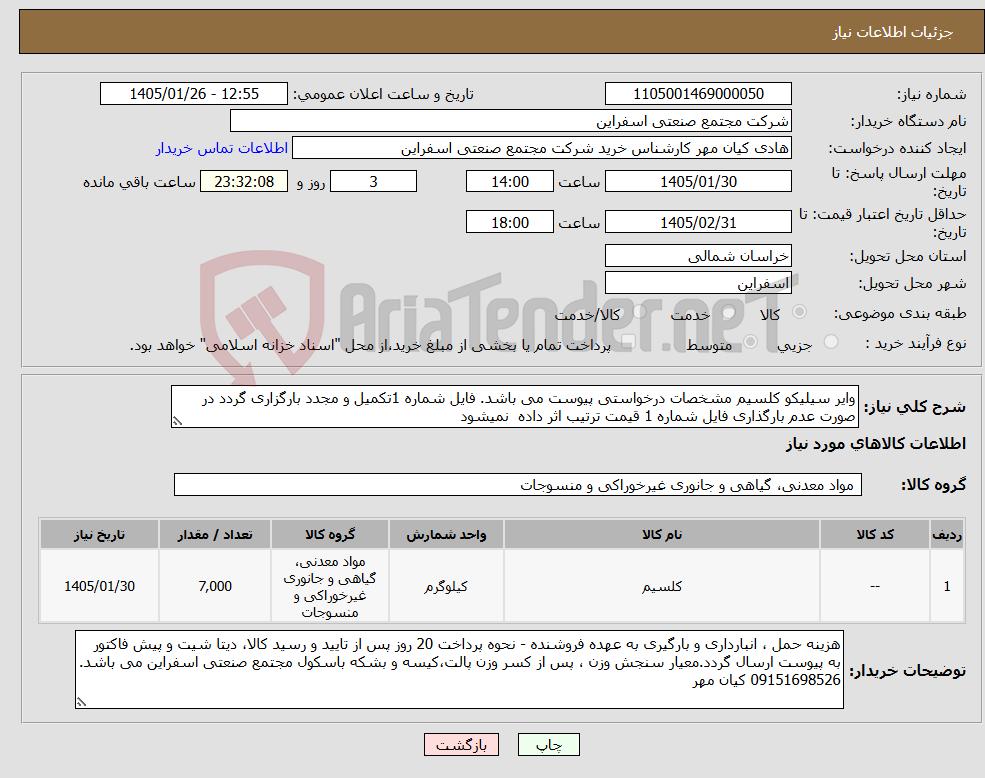985x778 pixels.
Task: Click resize handle of description textarea
Action: tap(177, 422)
